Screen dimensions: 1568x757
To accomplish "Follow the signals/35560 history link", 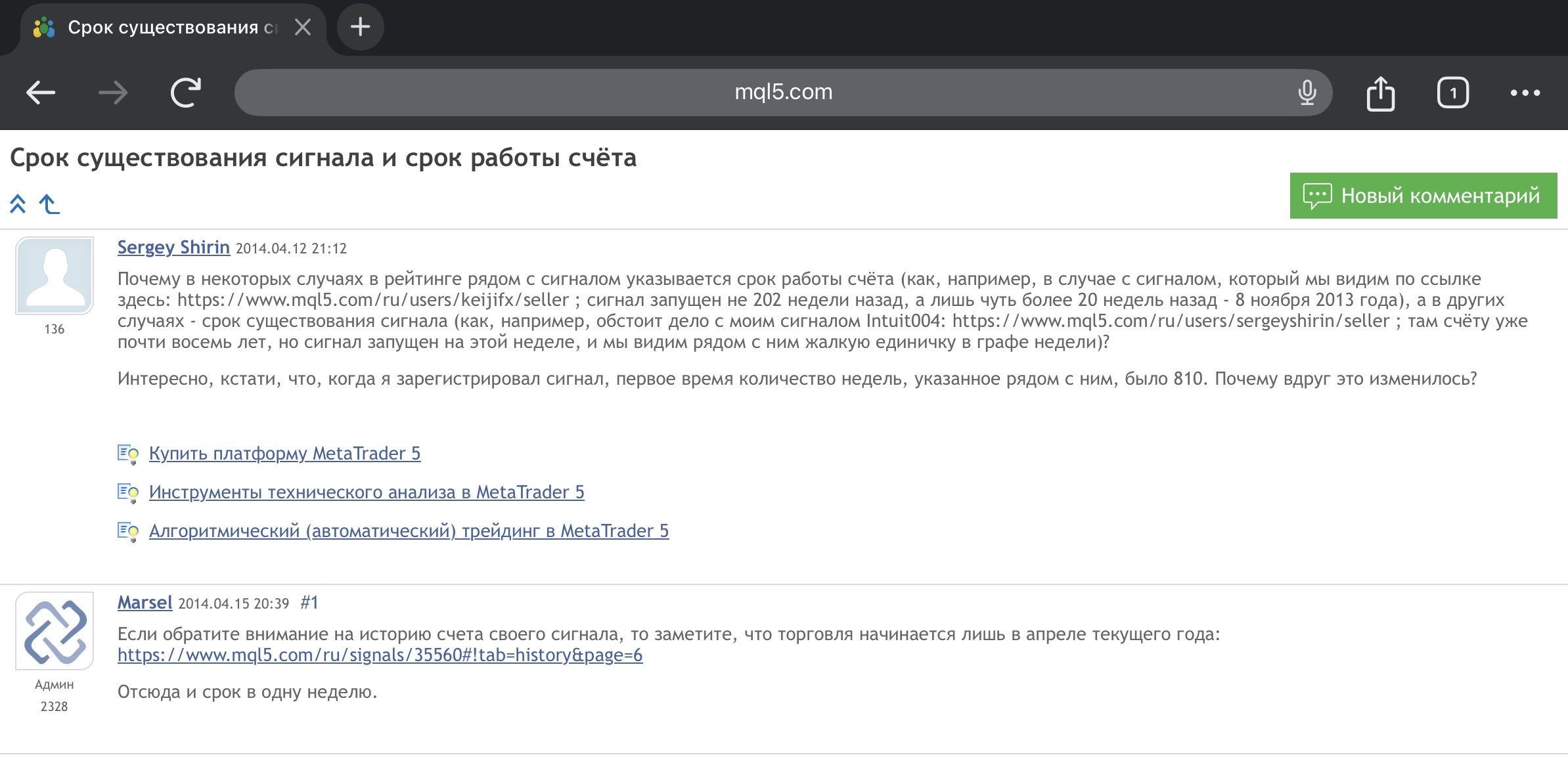I will (x=380, y=655).
